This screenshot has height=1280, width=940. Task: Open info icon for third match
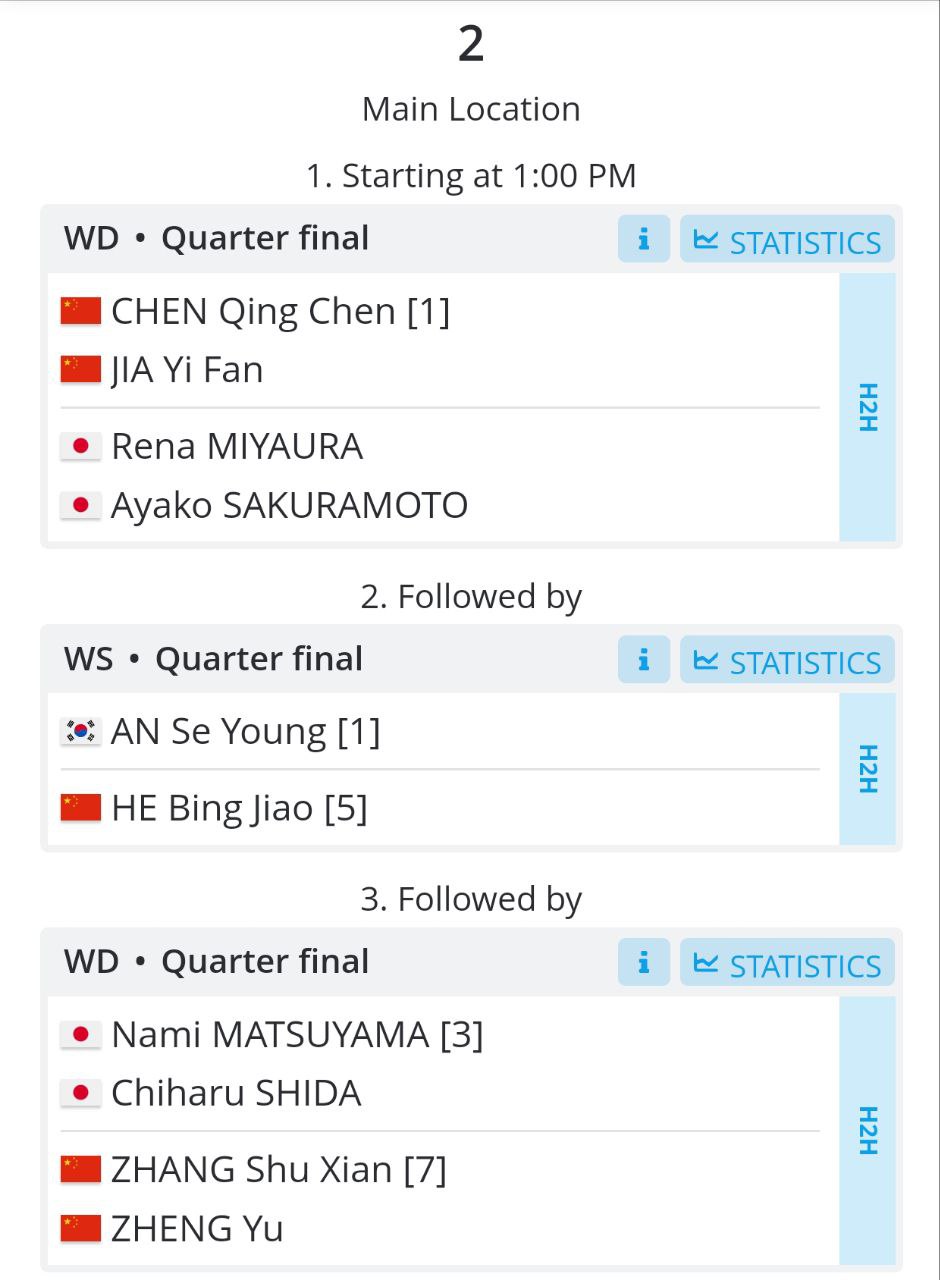pos(644,963)
